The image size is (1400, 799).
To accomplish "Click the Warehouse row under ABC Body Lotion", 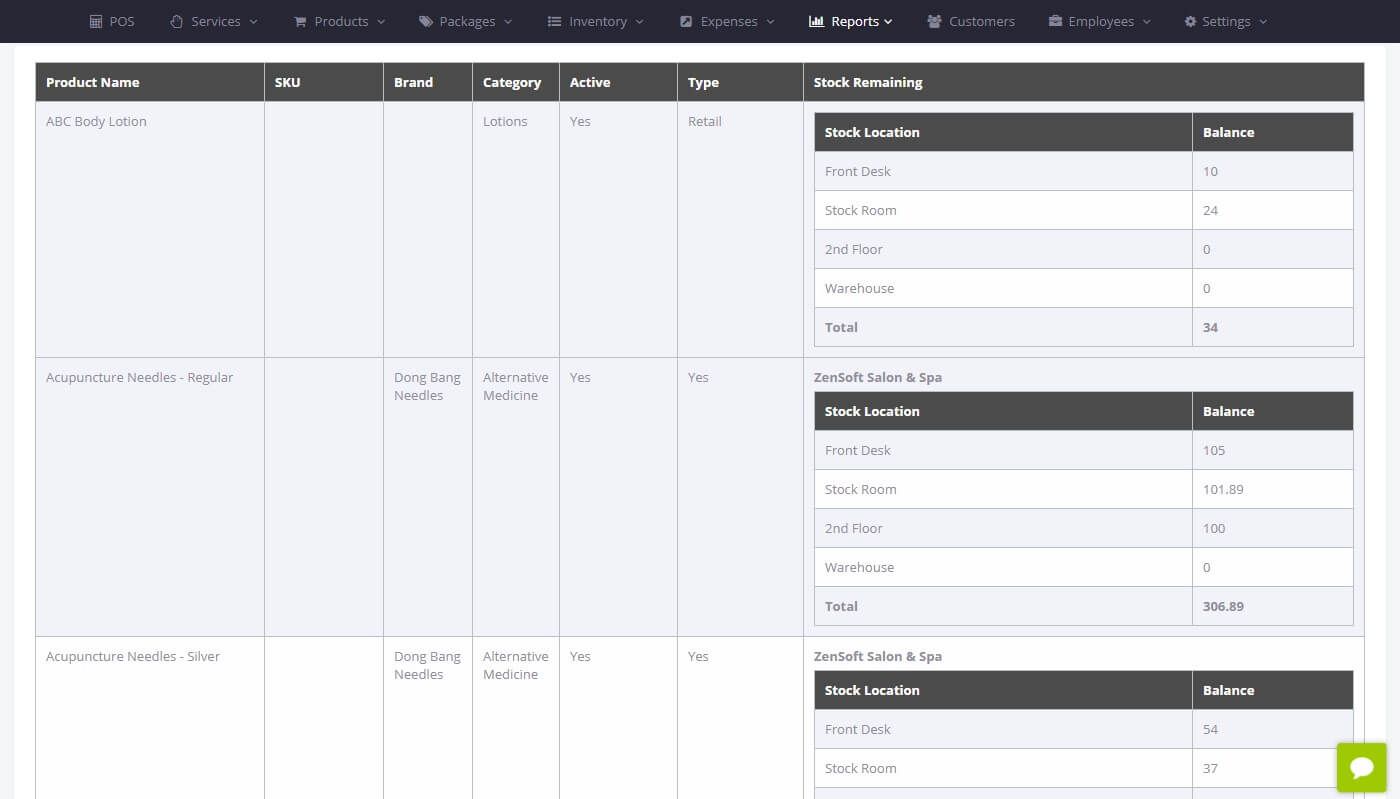I will coord(1084,288).
